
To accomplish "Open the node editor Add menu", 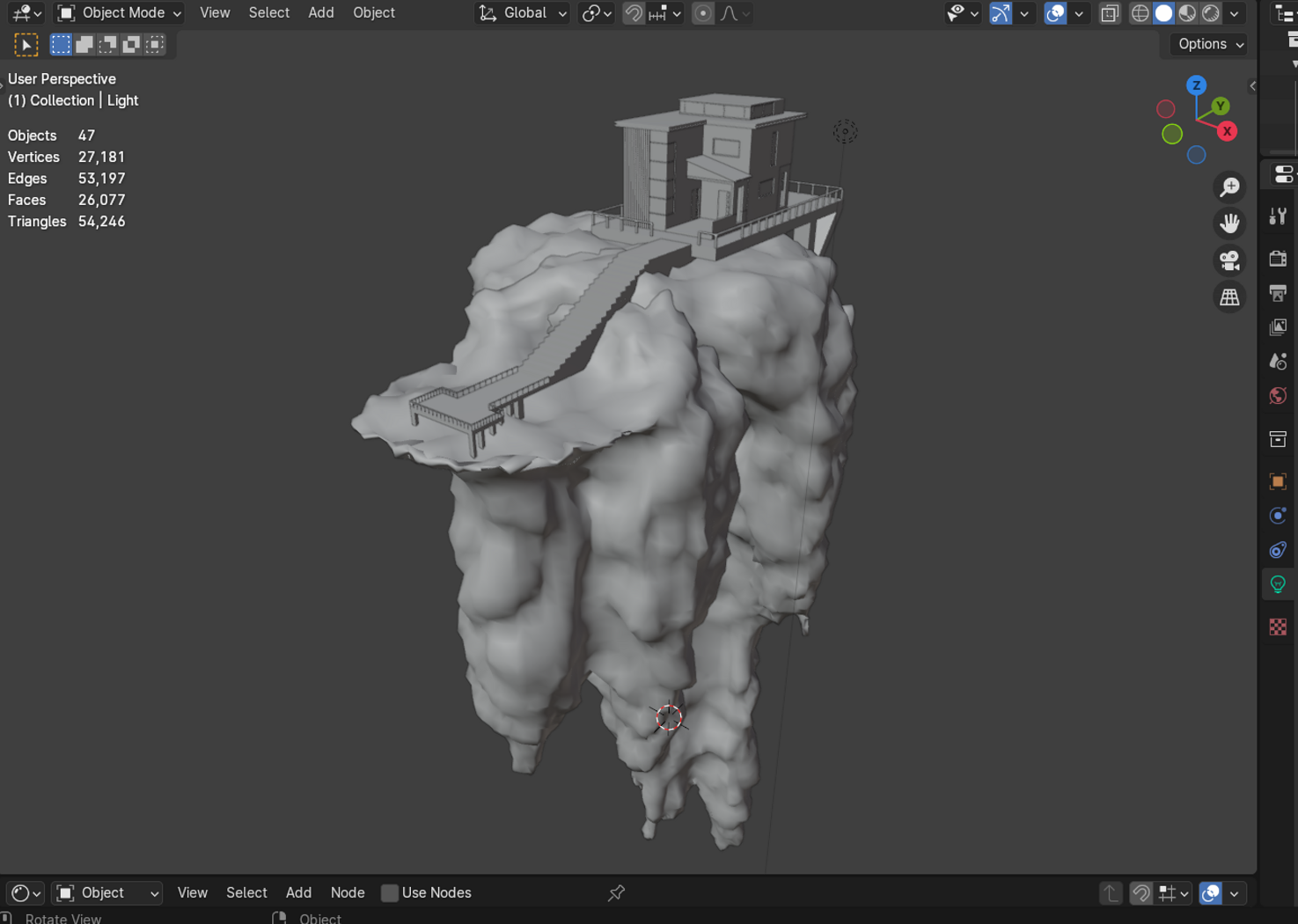I will click(298, 893).
